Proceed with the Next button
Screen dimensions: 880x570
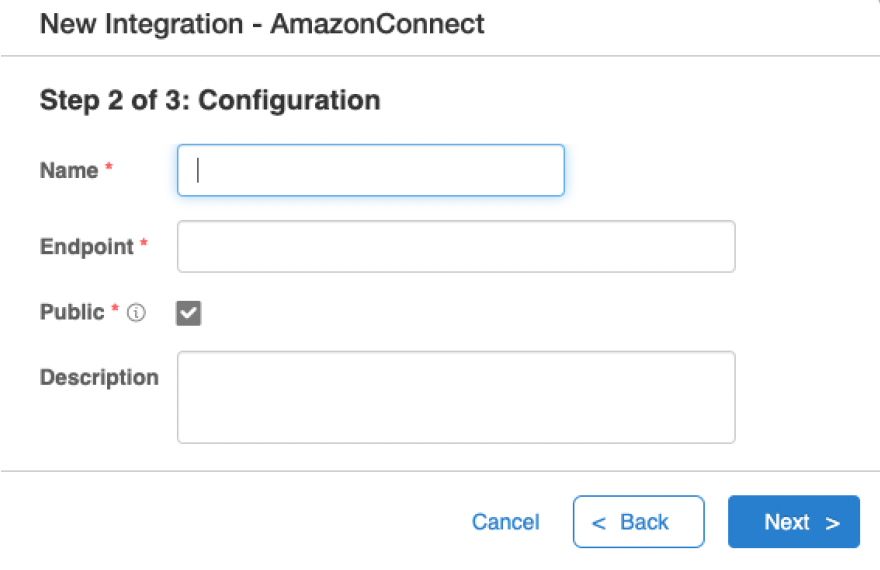click(794, 522)
